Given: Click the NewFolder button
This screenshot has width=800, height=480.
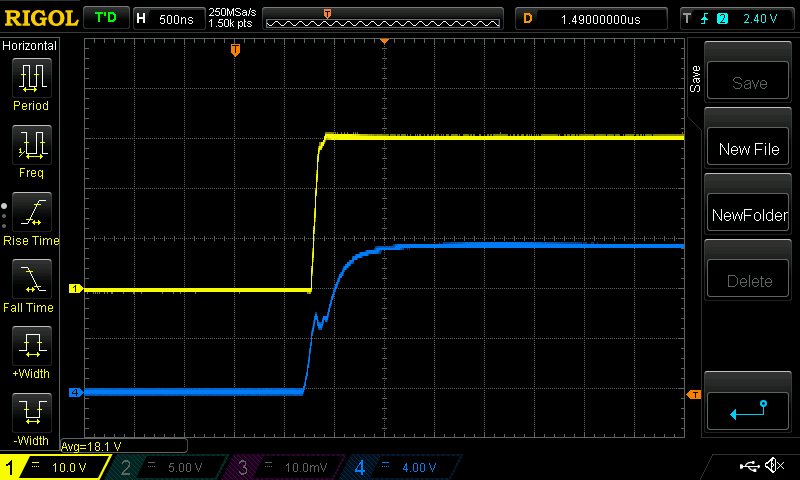Looking at the screenshot, I should [749, 215].
